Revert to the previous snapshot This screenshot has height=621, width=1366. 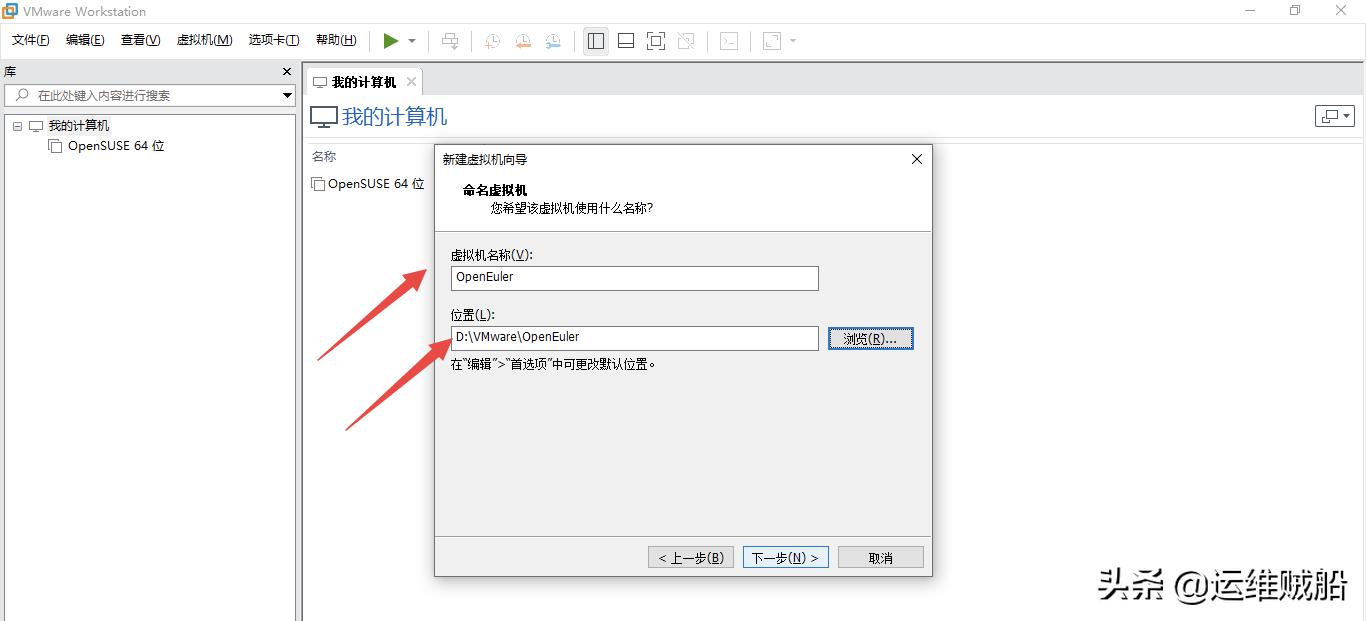(x=522, y=40)
